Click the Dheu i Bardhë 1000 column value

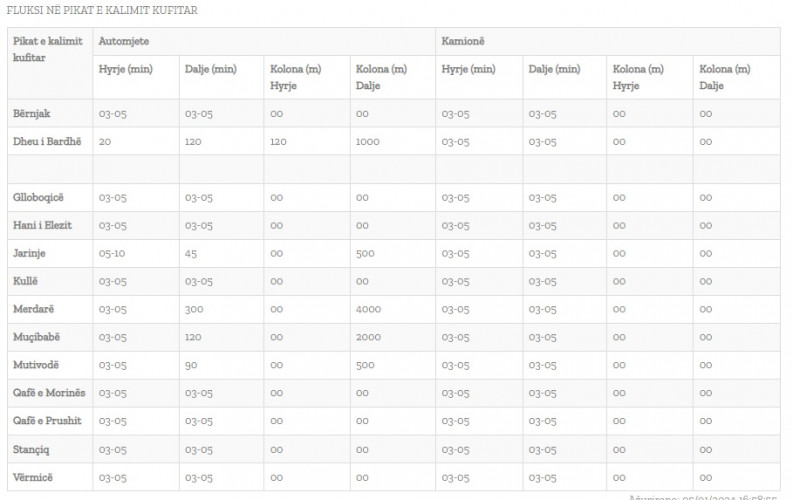click(x=368, y=142)
